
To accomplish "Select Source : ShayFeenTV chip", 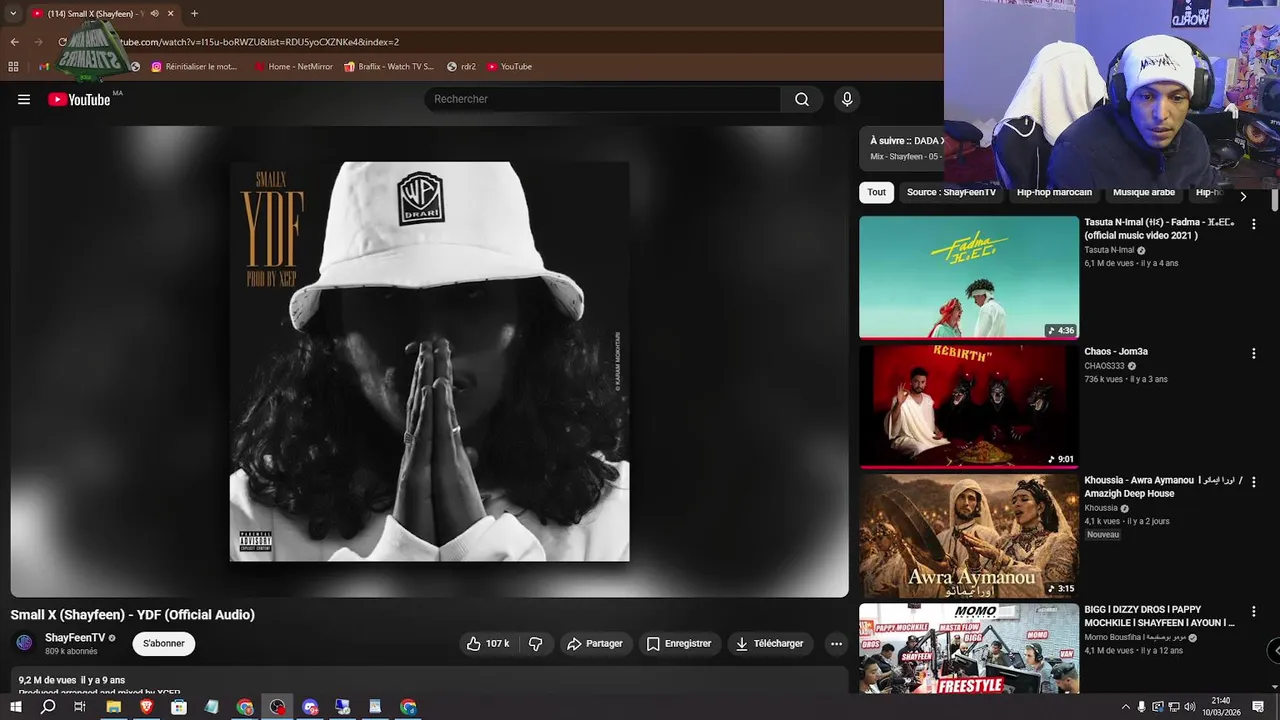I will click(x=951, y=192).
